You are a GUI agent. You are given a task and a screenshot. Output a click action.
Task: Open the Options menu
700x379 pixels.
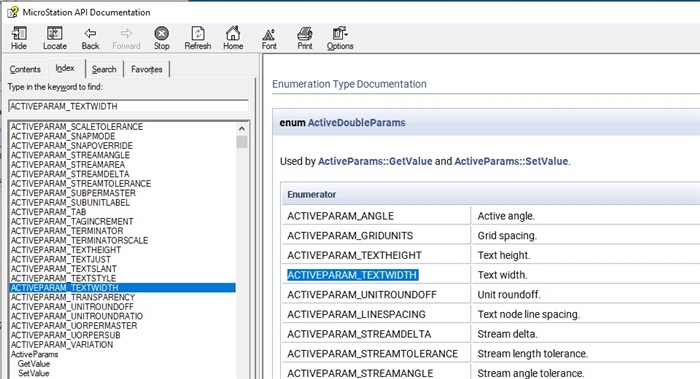[x=340, y=37]
